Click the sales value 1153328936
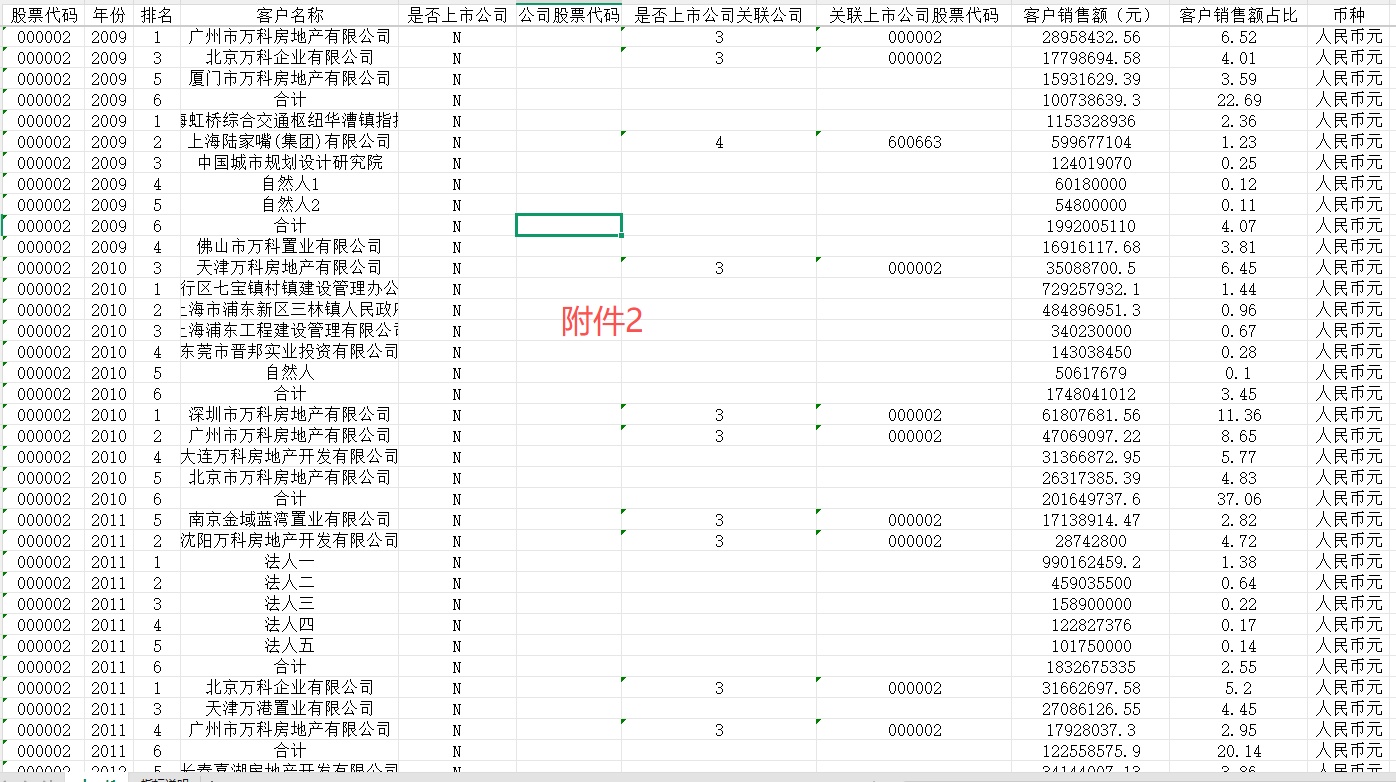This screenshot has width=1396, height=782. pos(1089,121)
